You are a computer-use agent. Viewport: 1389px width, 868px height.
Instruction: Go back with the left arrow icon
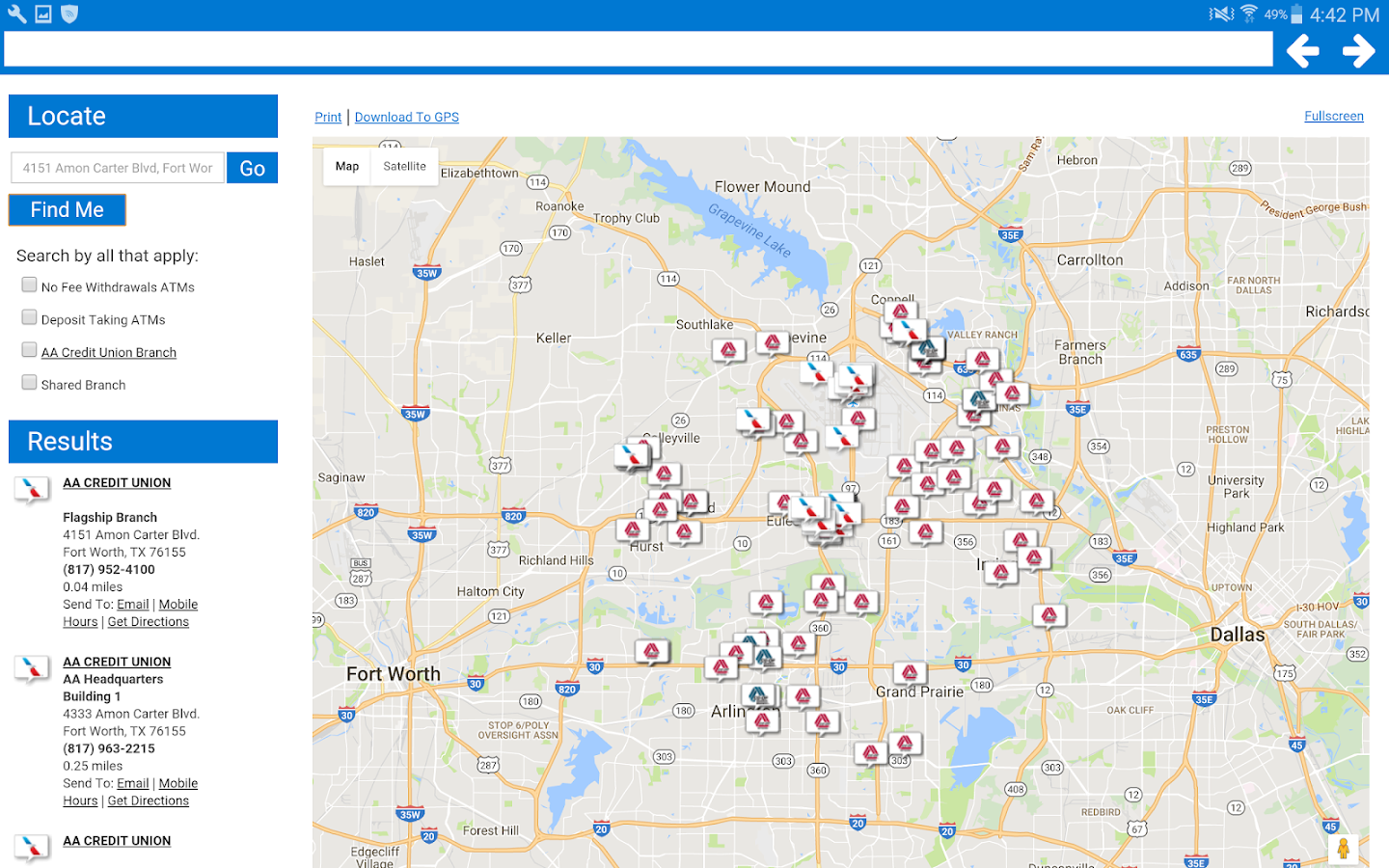[x=1302, y=50]
